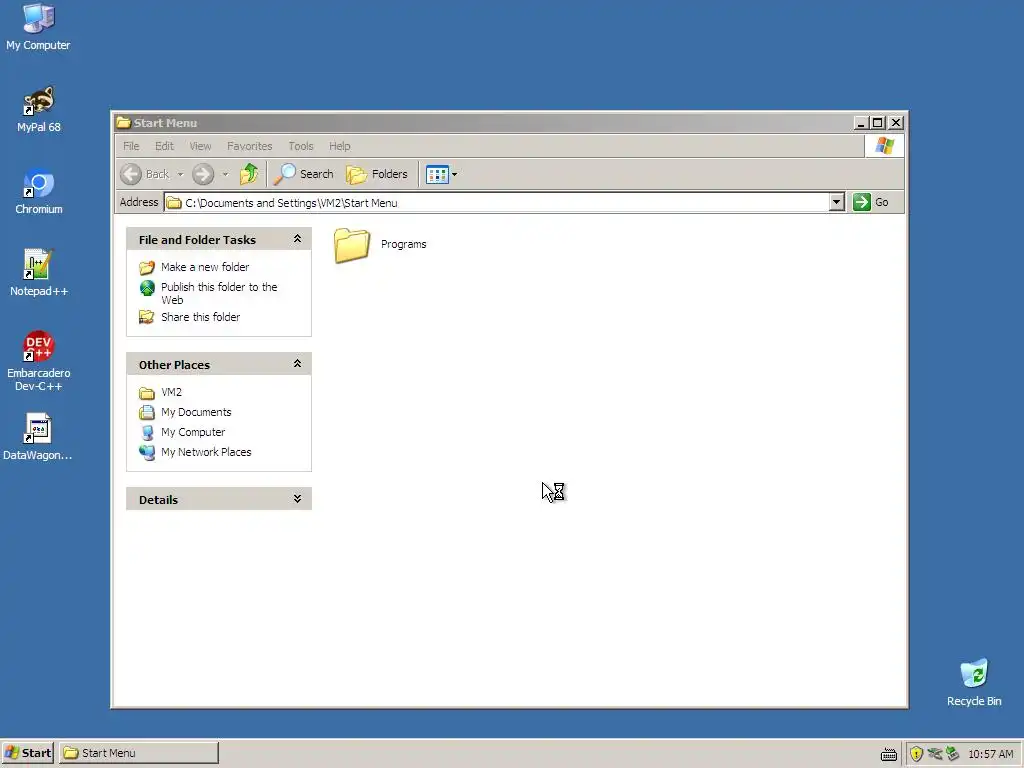Click the Forward arrow button

point(203,174)
